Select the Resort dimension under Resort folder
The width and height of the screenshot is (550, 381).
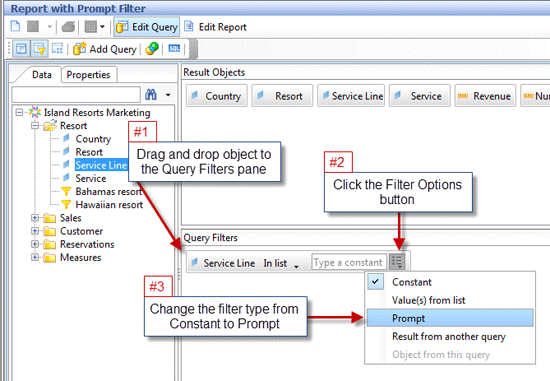pyautogui.click(x=89, y=152)
